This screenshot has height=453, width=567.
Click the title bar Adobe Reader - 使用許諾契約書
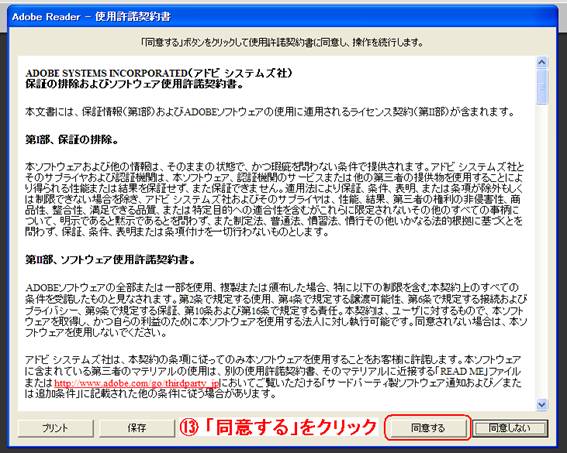(x=282, y=17)
